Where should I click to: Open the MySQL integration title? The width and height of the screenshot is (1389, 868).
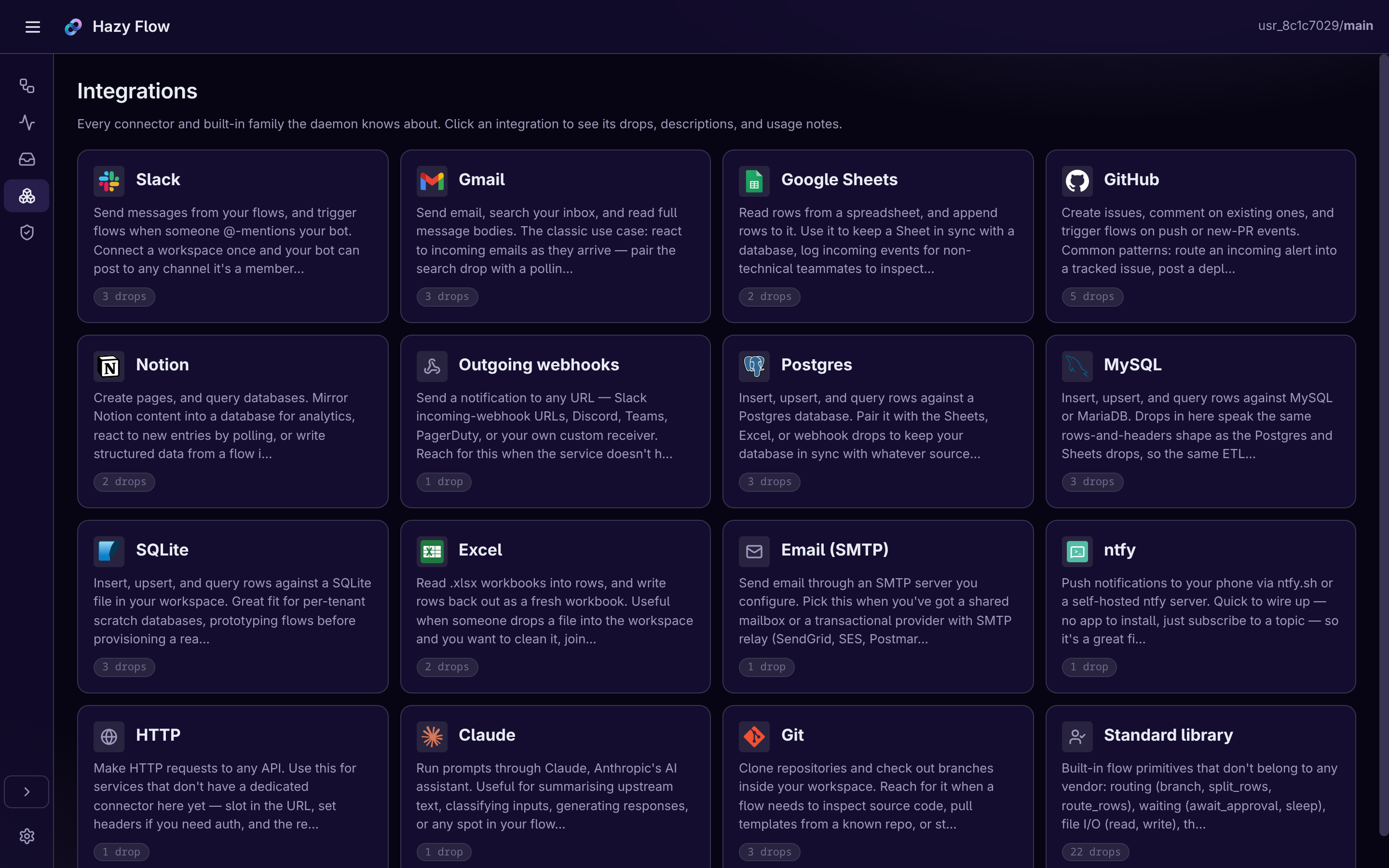click(1132, 365)
